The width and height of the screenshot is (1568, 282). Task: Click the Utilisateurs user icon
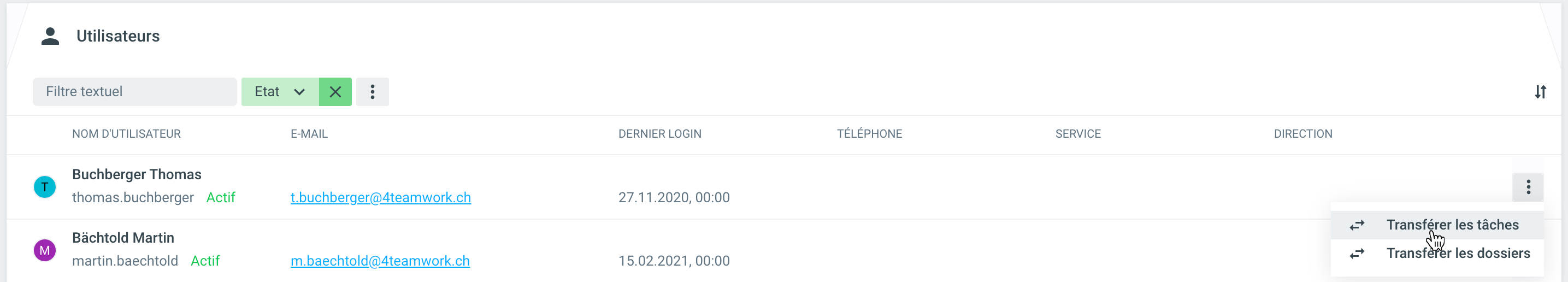50,37
